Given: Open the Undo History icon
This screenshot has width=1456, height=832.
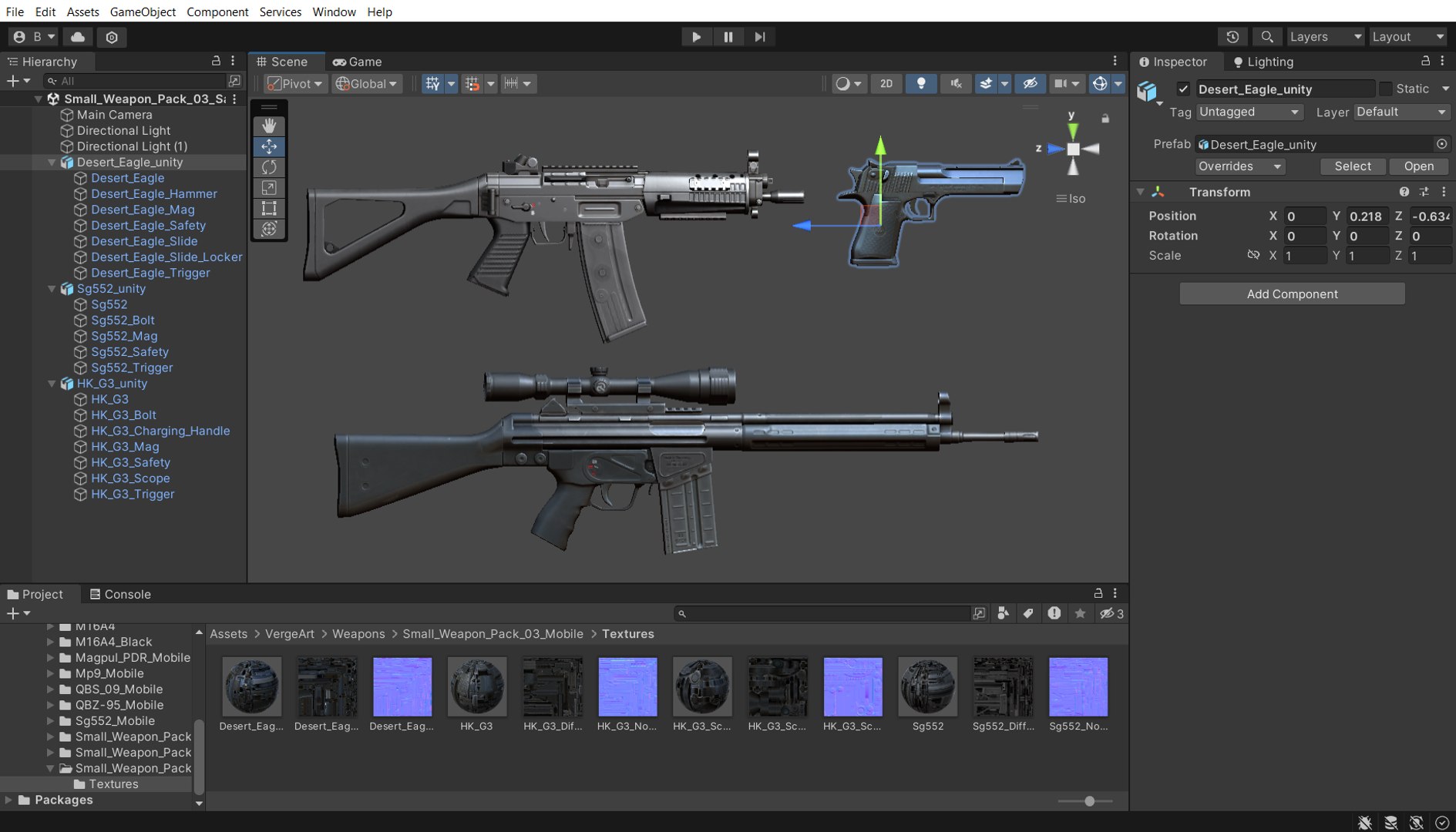Looking at the screenshot, I should [1232, 36].
